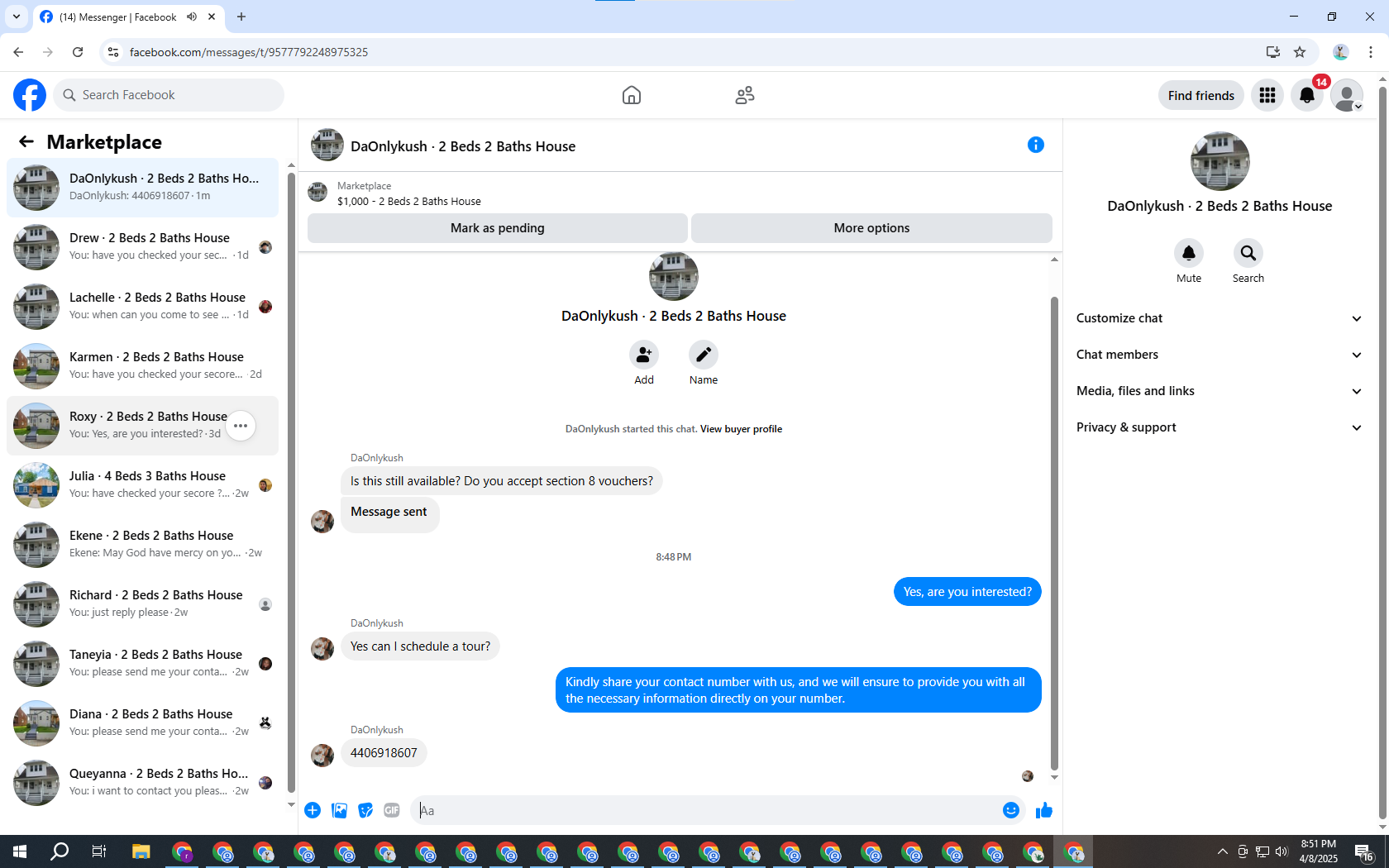The width and height of the screenshot is (1389, 868).
Task: Open Chrome three-dot menu
Action: click(1371, 52)
